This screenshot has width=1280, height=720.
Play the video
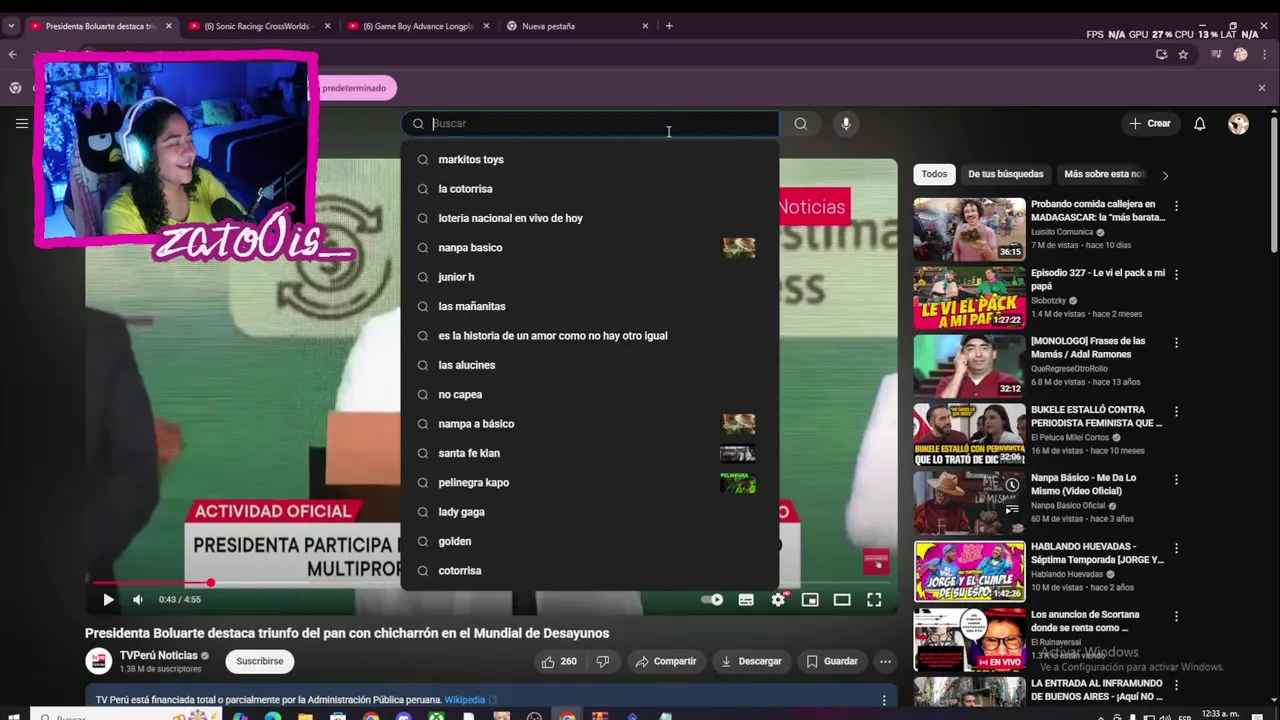pyautogui.click(x=108, y=599)
